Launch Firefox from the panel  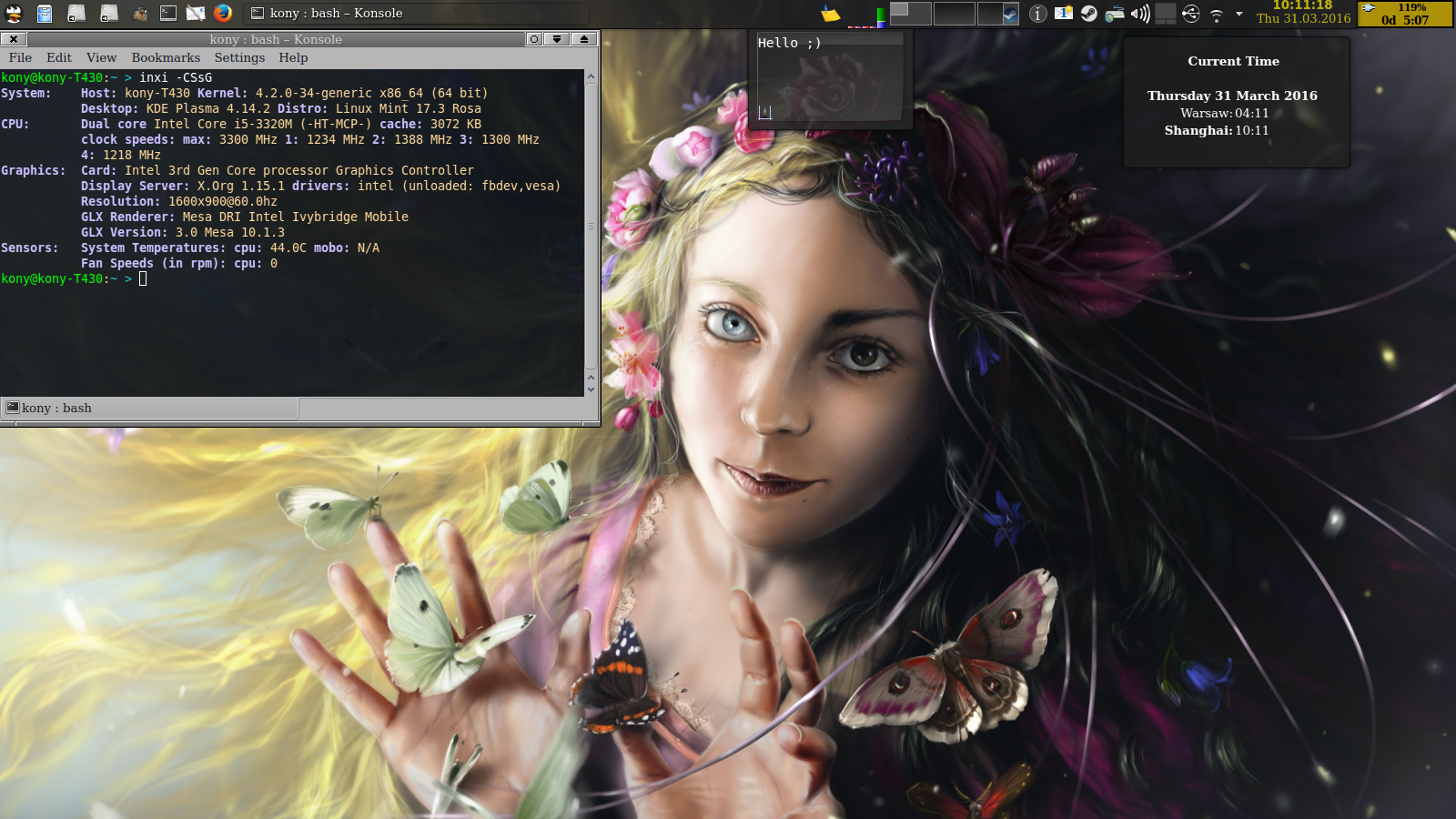pyautogui.click(x=223, y=13)
